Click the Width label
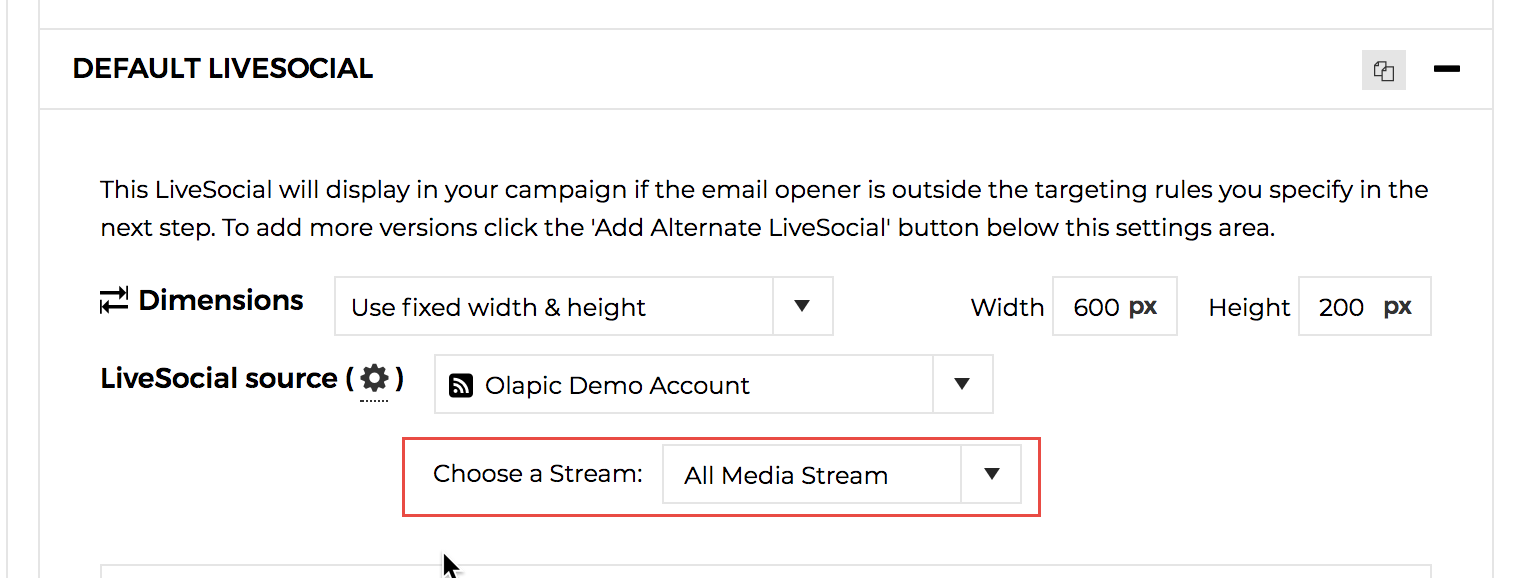1524x578 pixels. tap(1007, 308)
